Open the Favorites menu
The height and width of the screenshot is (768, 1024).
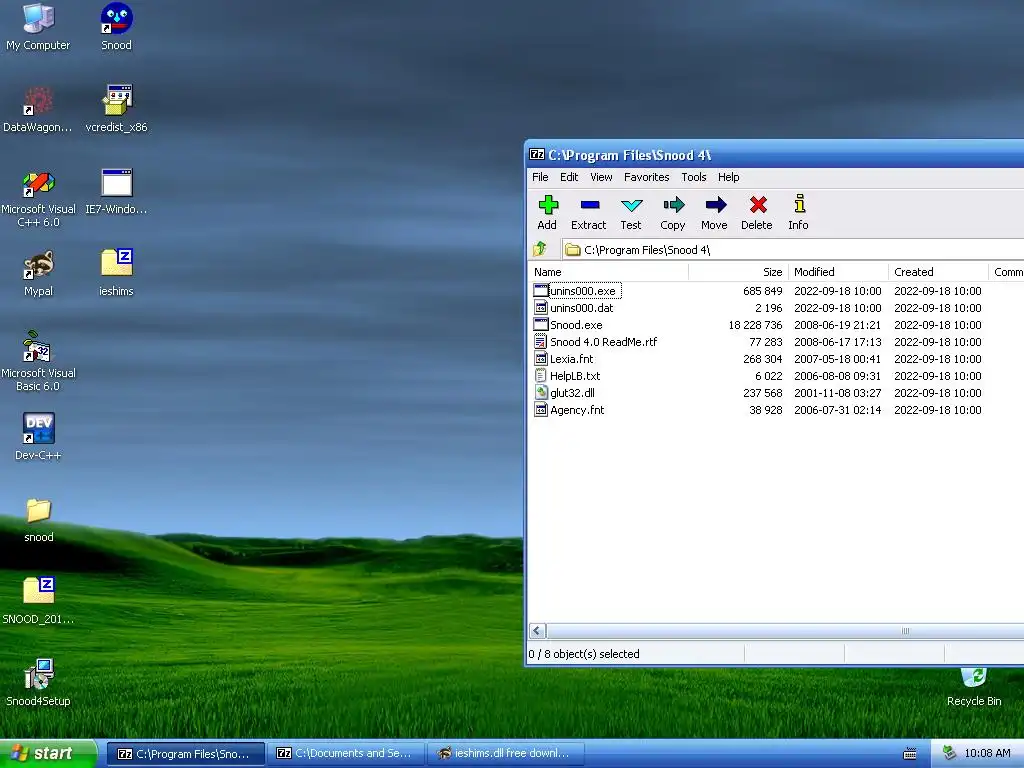pyautogui.click(x=647, y=177)
